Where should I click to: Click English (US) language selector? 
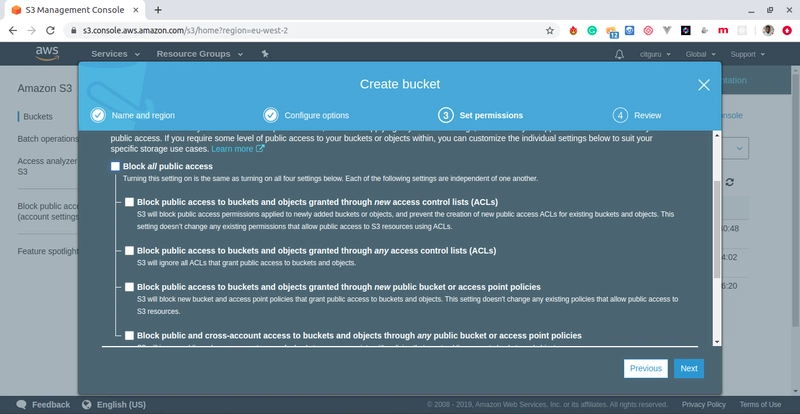click(121, 404)
